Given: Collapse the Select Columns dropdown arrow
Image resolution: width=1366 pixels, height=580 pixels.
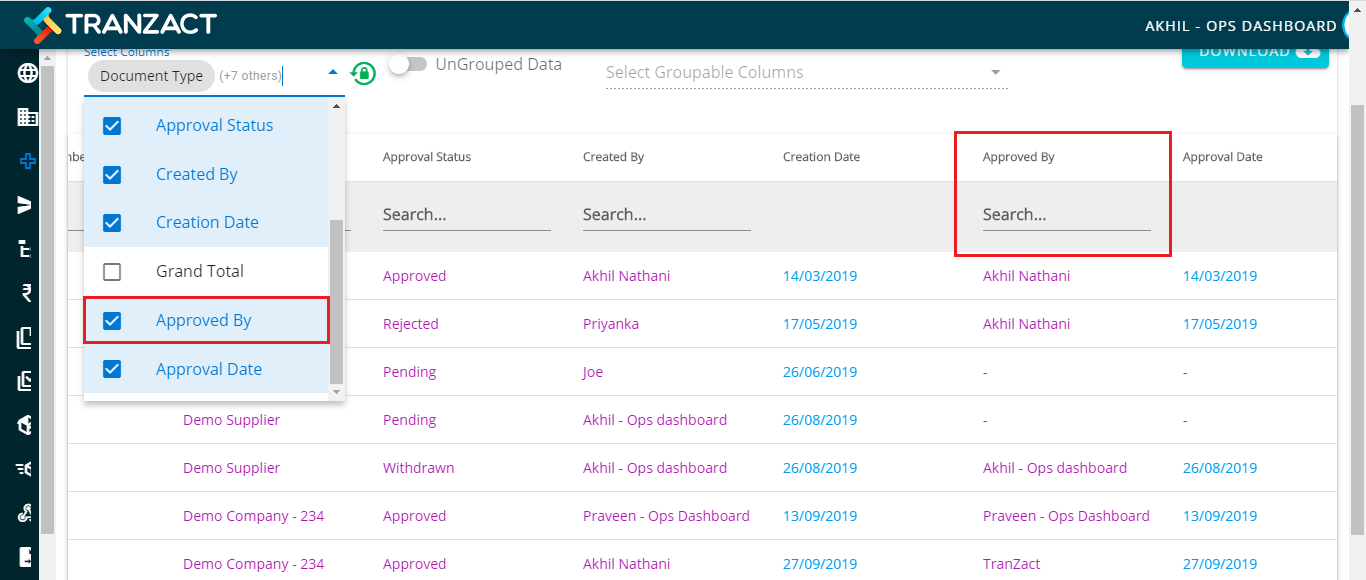Looking at the screenshot, I should [333, 72].
